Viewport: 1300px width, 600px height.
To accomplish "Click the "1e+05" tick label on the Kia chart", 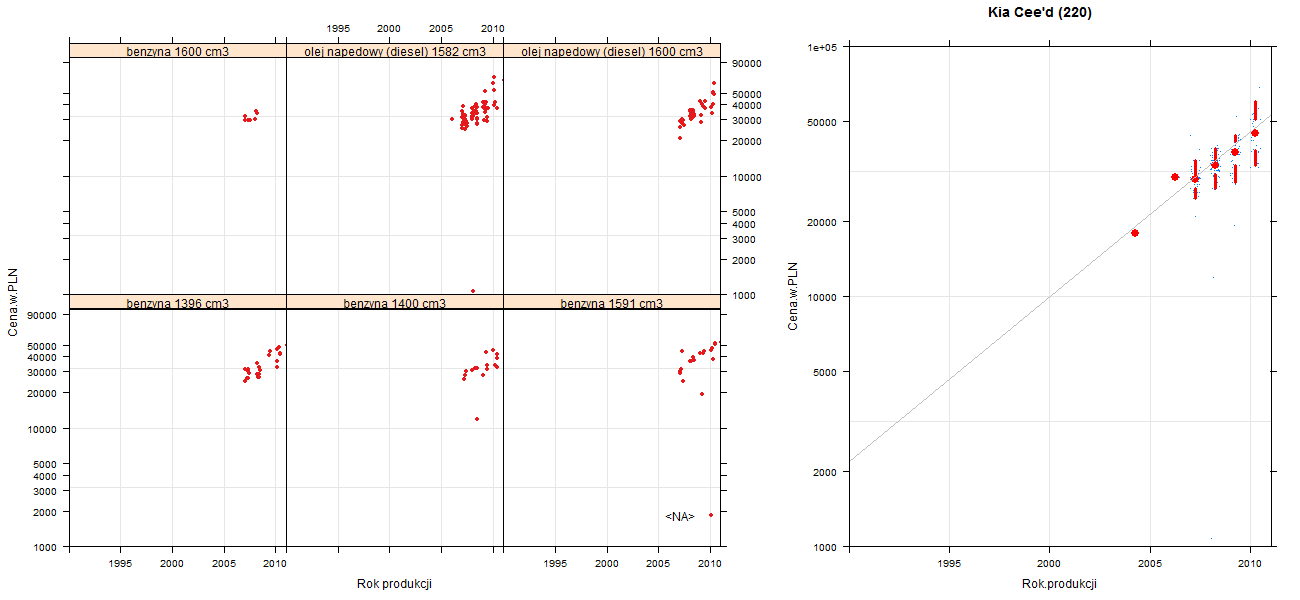I will 823,47.
